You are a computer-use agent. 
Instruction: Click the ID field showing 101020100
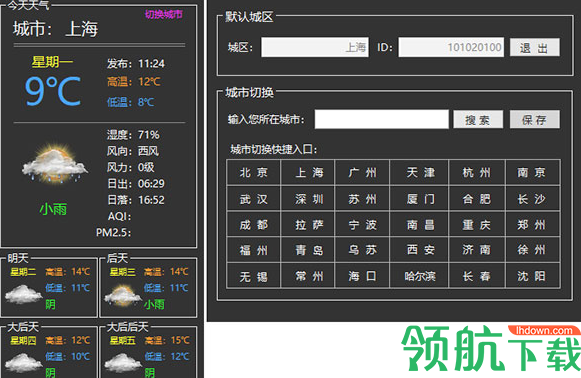(x=451, y=47)
